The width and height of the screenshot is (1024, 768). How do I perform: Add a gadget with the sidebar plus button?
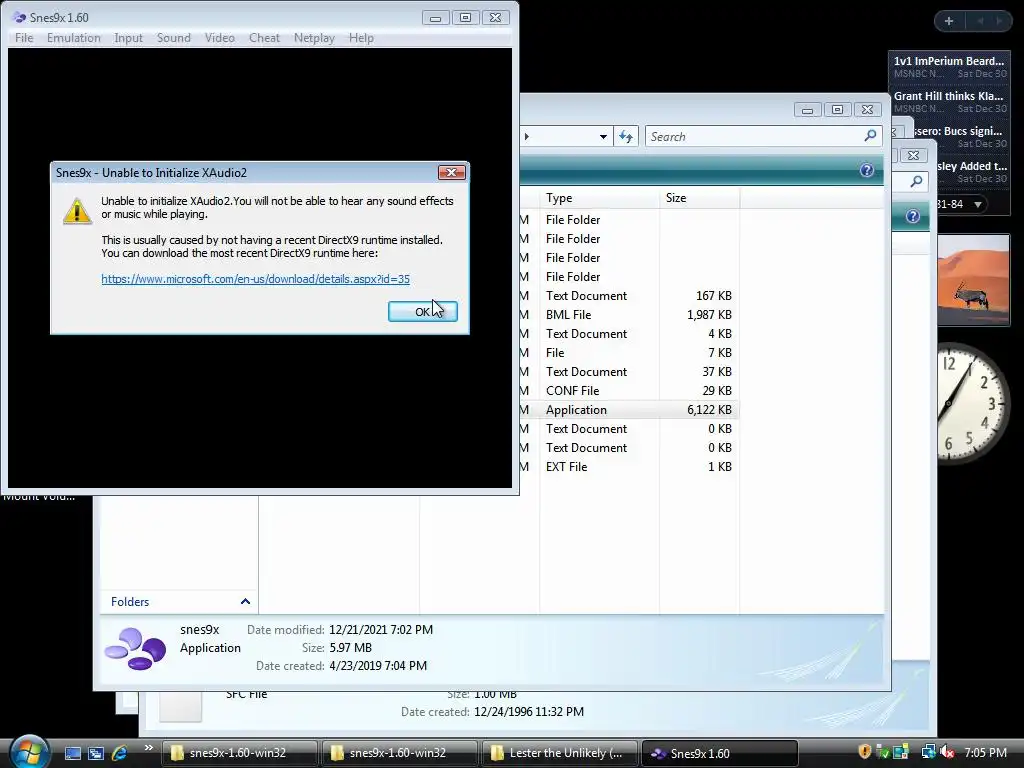pyautogui.click(x=949, y=21)
